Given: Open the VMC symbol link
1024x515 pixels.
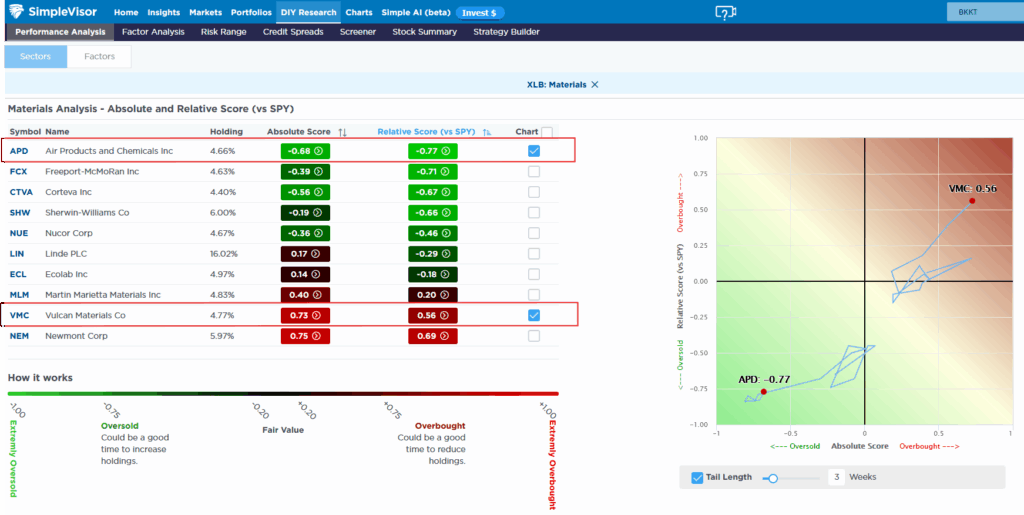Looking at the screenshot, I should 19,315.
